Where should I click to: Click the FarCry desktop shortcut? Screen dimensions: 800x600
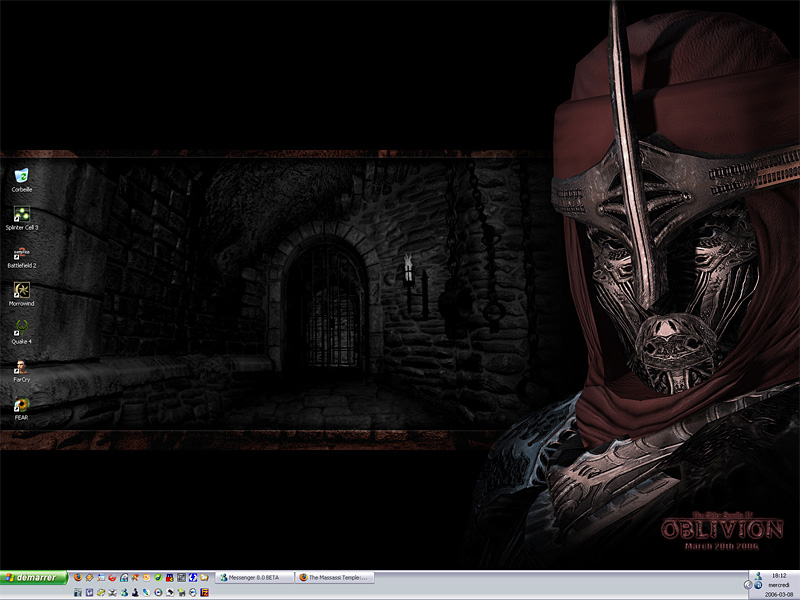click(x=21, y=370)
